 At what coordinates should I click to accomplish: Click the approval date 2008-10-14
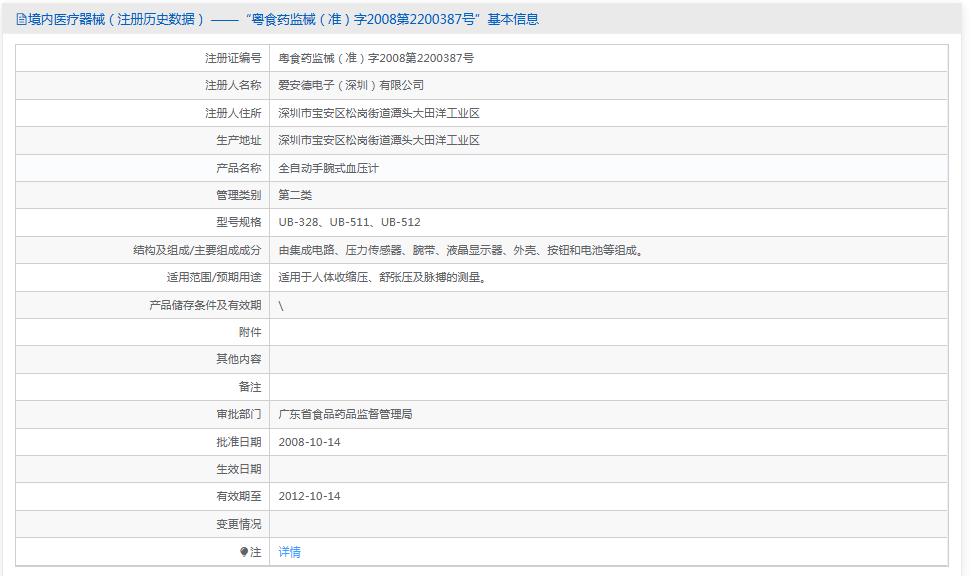[x=308, y=441]
